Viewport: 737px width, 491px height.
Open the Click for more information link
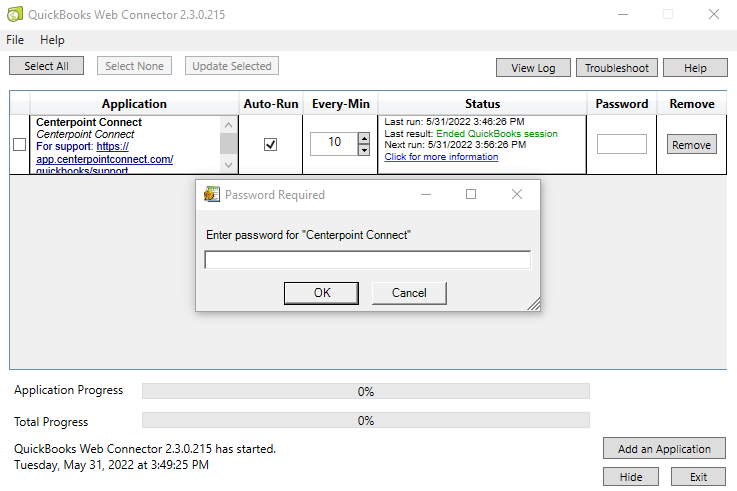pyautogui.click(x=441, y=156)
